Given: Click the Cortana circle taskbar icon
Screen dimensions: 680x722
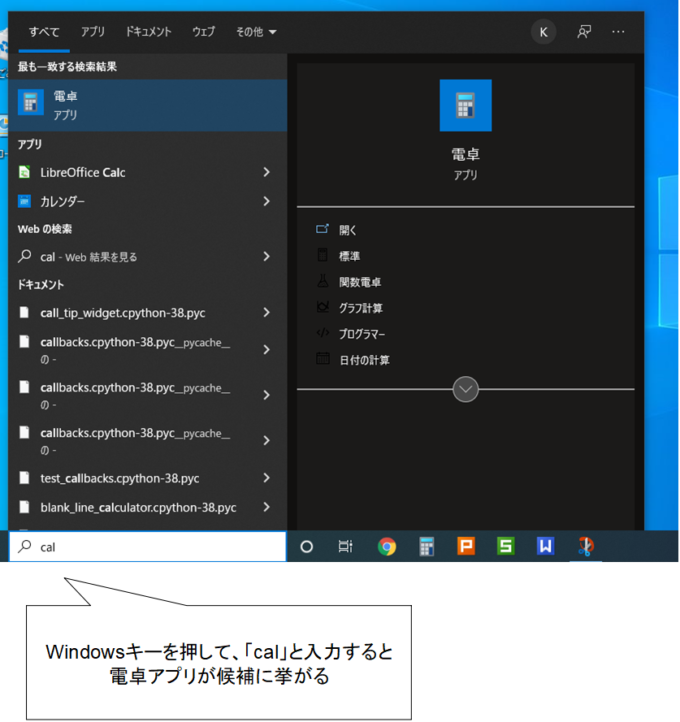Looking at the screenshot, I should (x=307, y=547).
